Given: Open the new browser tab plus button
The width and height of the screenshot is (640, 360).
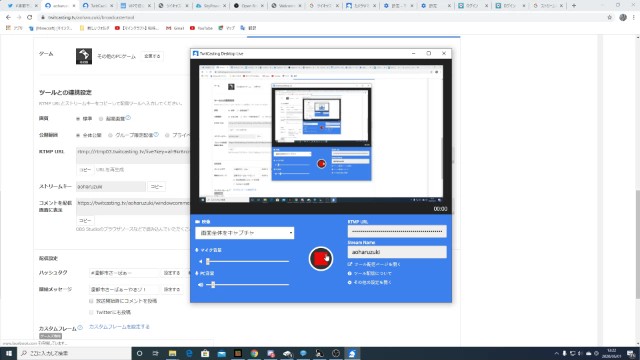Looking at the screenshot, I should pyautogui.click(x=573, y=6).
